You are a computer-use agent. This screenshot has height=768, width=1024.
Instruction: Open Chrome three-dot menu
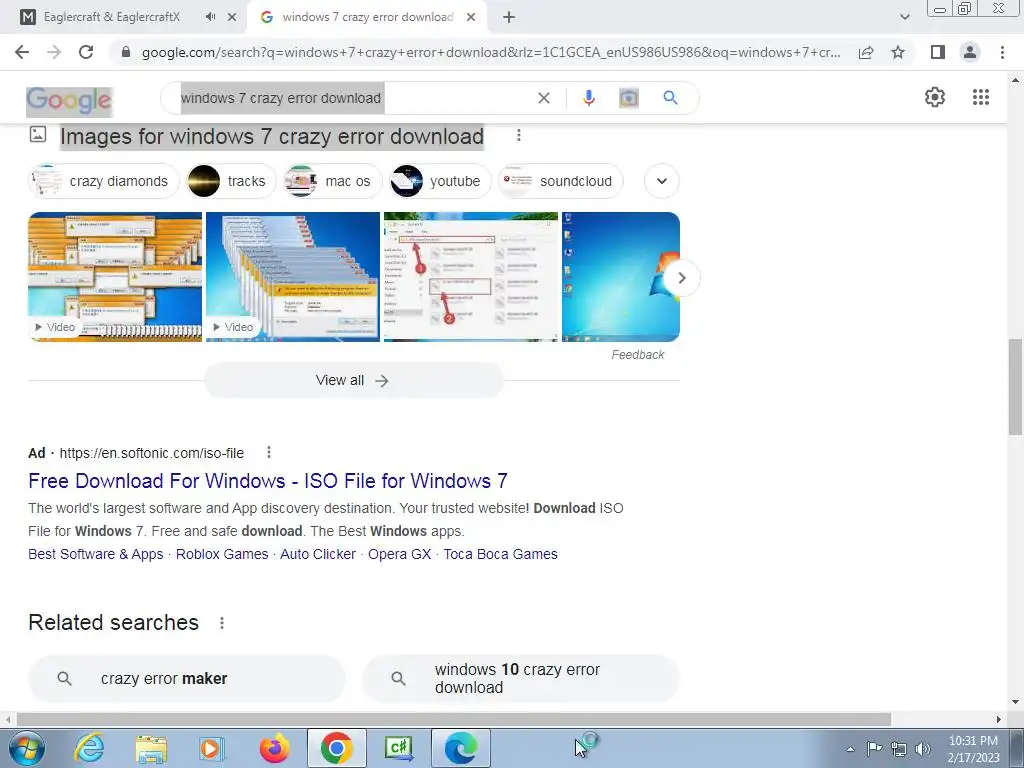(1002, 52)
